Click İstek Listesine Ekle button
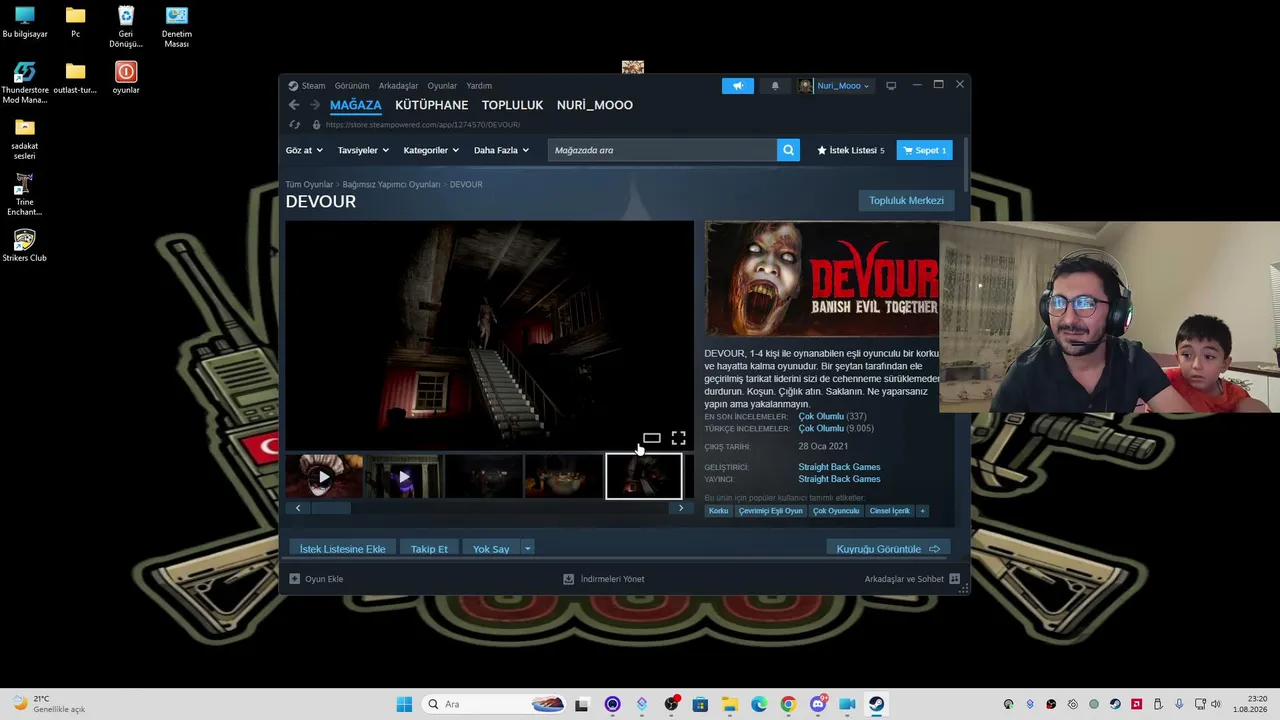Screen dimensions: 1280x720 tap(342, 549)
